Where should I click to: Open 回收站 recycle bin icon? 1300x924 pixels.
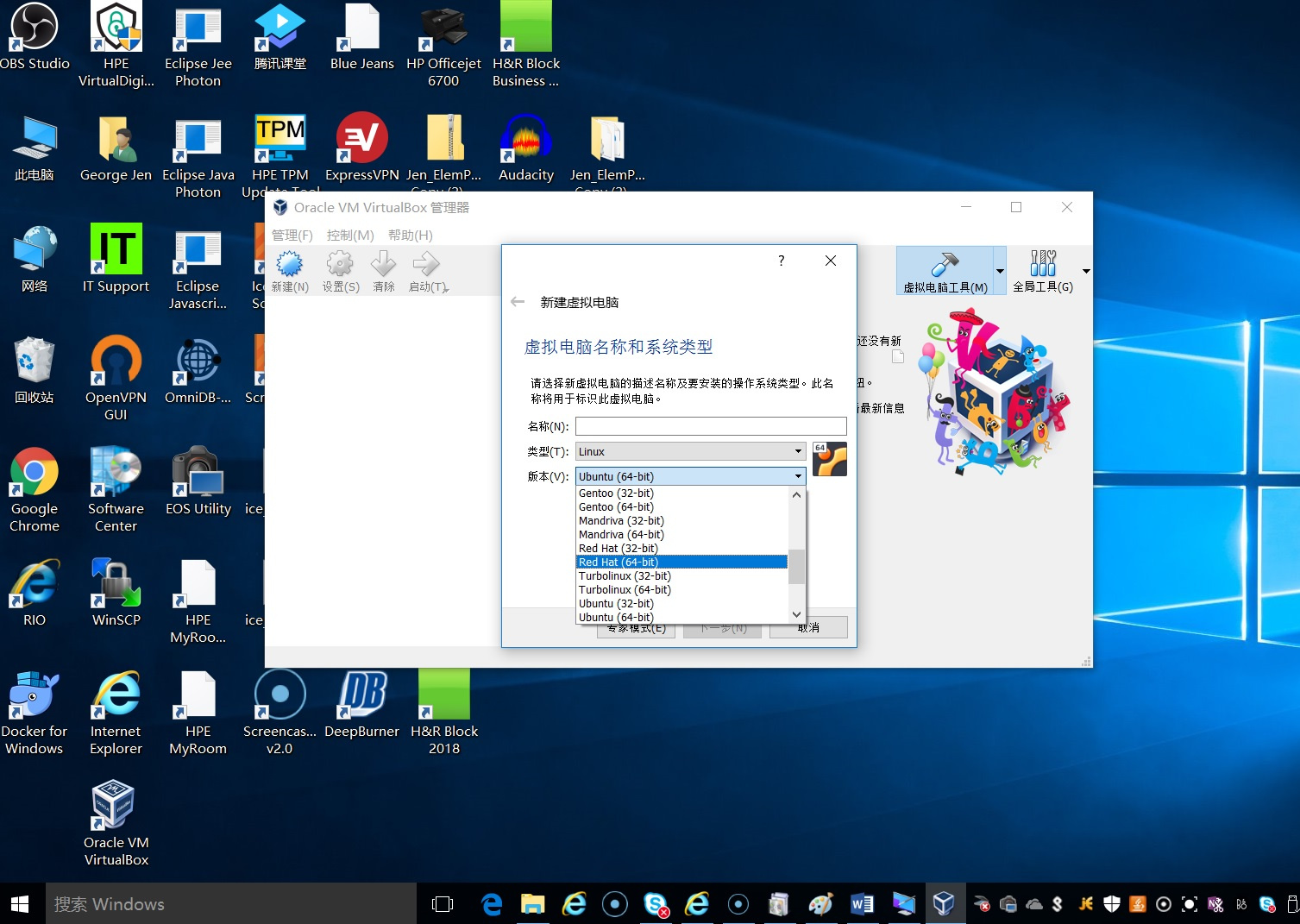coord(35,370)
